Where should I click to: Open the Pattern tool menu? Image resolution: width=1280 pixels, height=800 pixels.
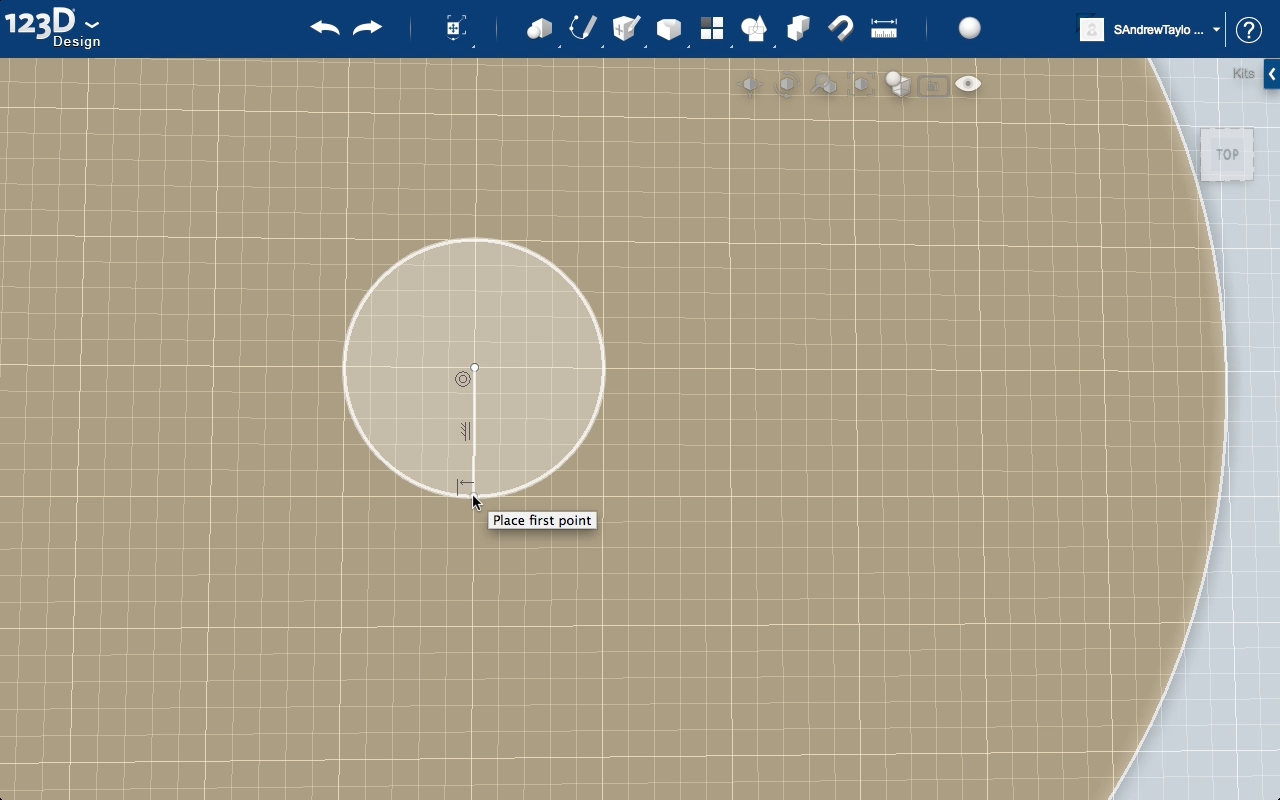coord(712,28)
